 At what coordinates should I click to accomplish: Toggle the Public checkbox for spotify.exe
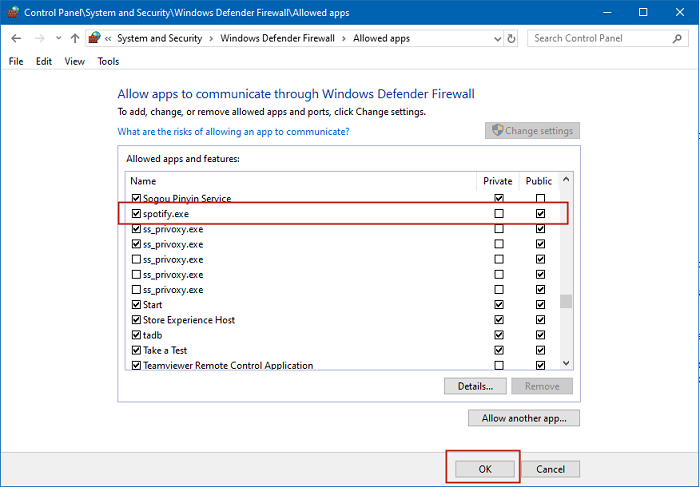[x=541, y=214]
